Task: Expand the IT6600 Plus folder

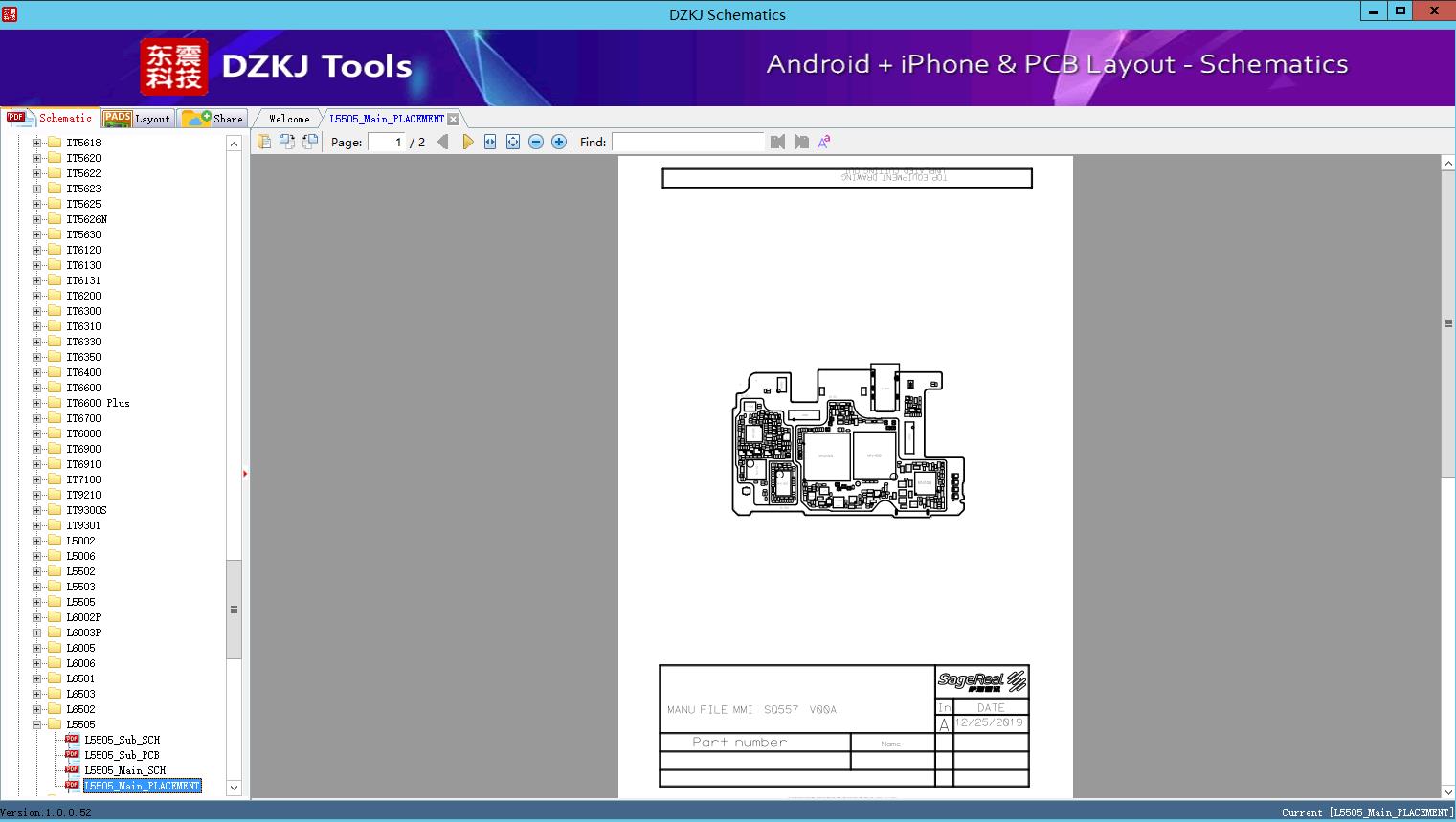Action: tap(36, 403)
